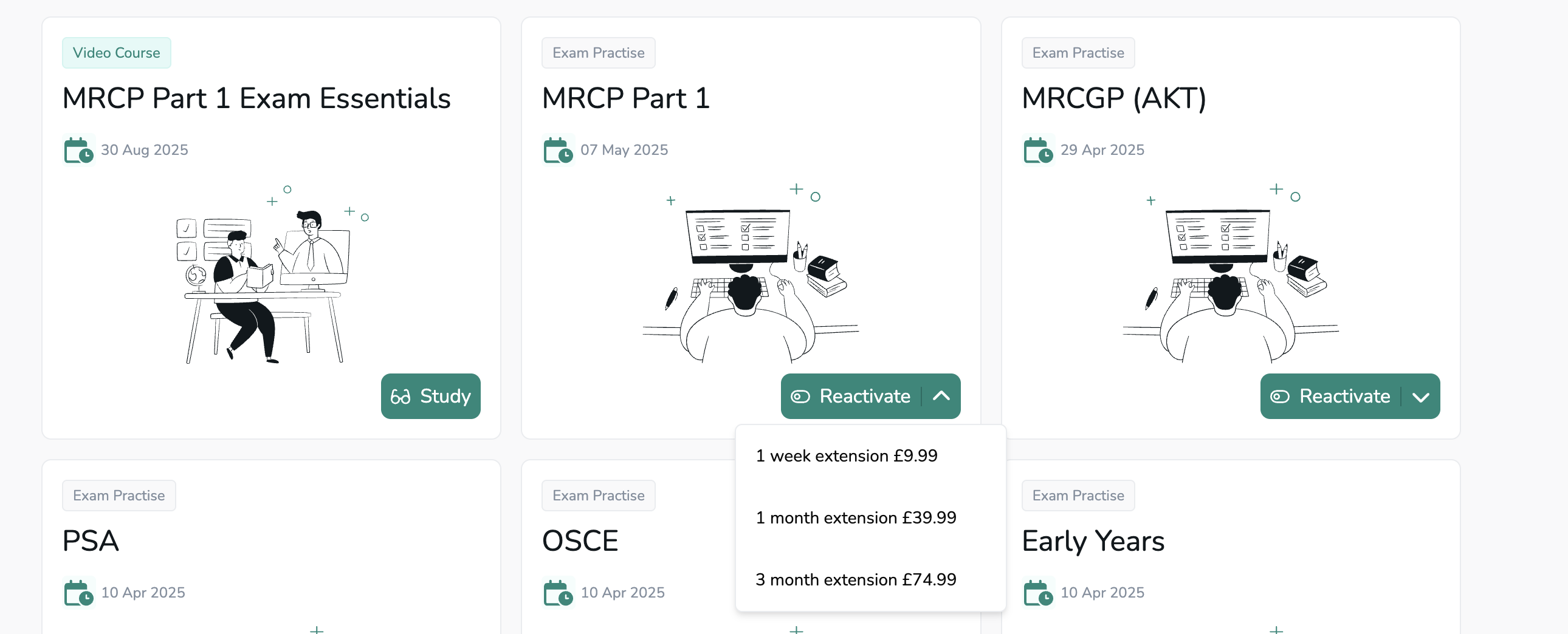Pick 3 month extension £74.99
The height and width of the screenshot is (634, 1568).
click(x=855, y=580)
